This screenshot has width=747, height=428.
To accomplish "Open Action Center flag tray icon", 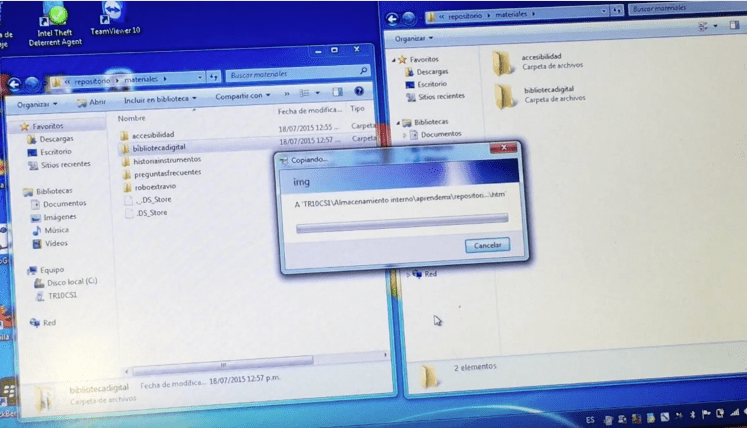I will coord(706,414).
